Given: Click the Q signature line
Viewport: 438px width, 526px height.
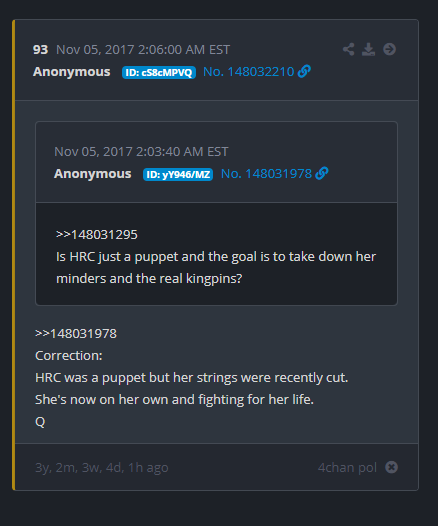Looking at the screenshot, I should tap(40, 422).
